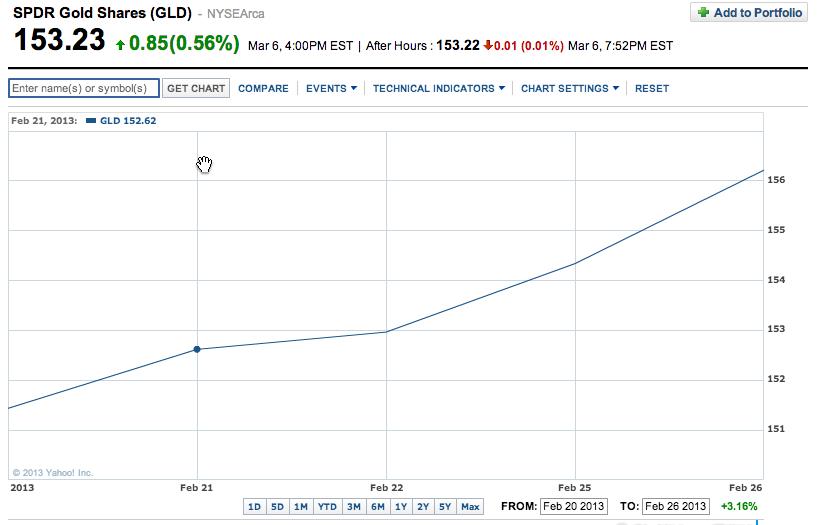Open the CHART SETTINGS dropdown
The width and height of the screenshot is (821, 525).
pyautogui.click(x=570, y=88)
